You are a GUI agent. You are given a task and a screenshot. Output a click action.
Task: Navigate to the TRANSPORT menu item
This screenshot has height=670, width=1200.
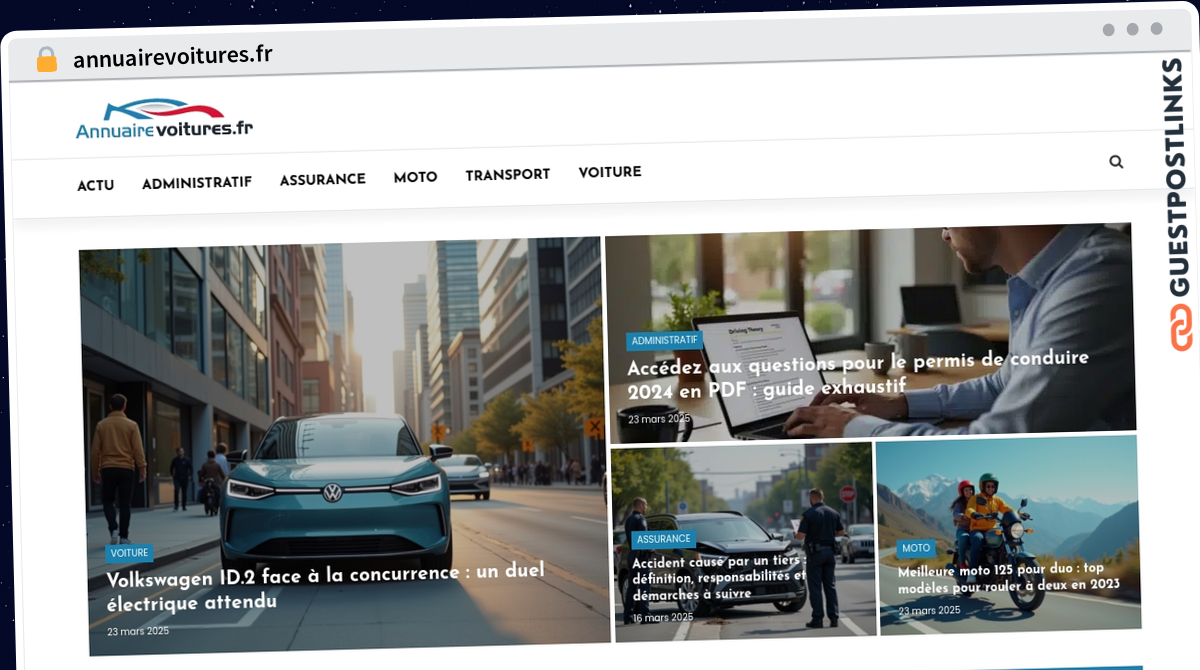[x=508, y=175]
